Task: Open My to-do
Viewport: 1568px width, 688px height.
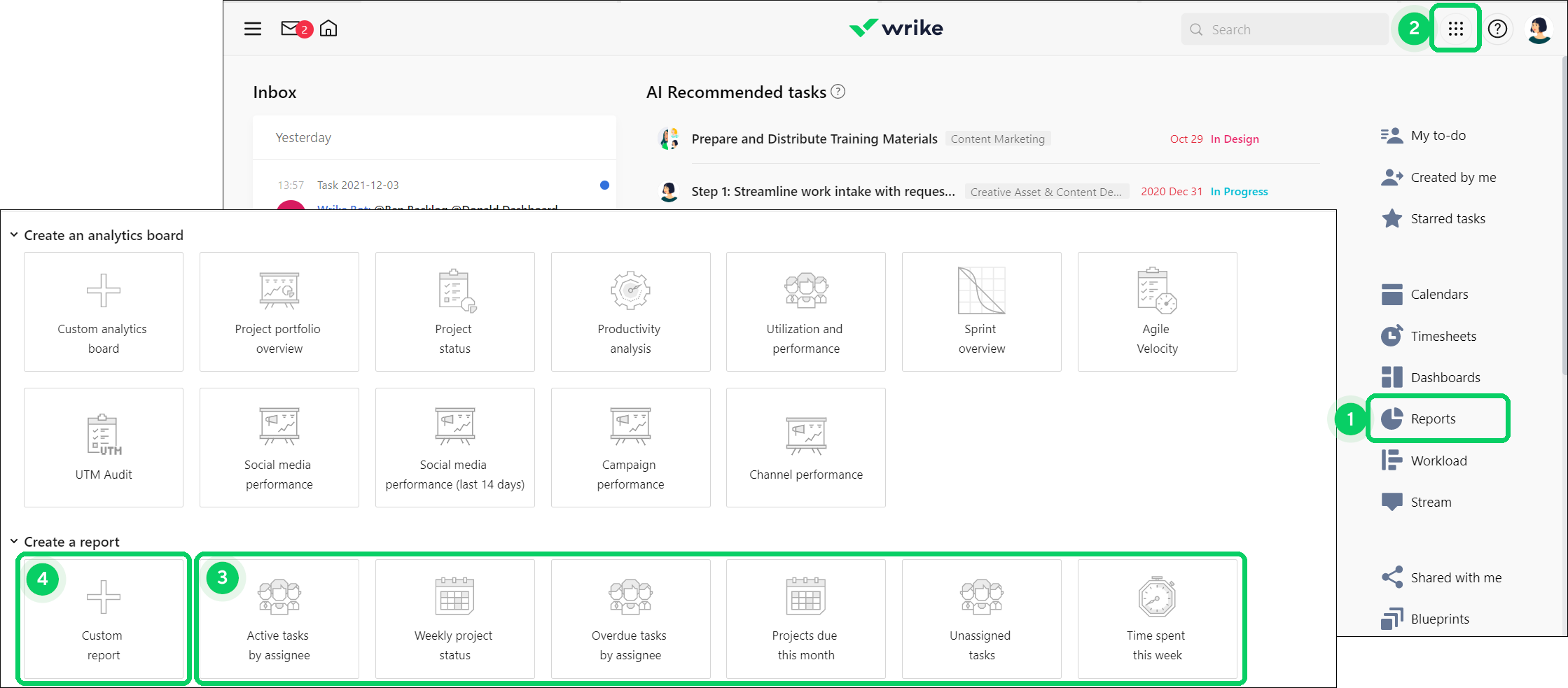Action: [1423, 136]
